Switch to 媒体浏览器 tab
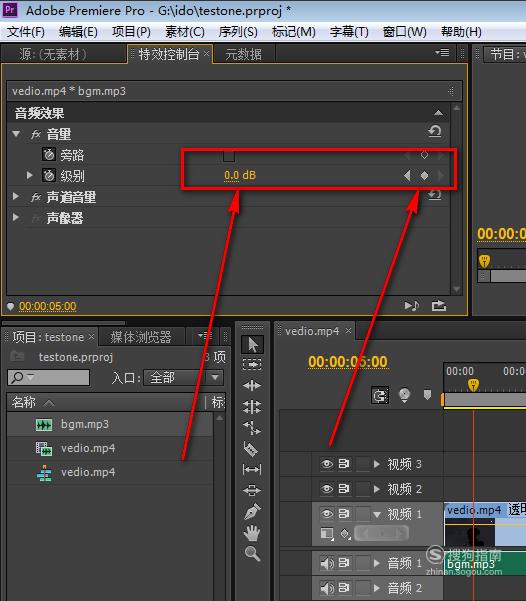The image size is (526, 601). [141, 337]
